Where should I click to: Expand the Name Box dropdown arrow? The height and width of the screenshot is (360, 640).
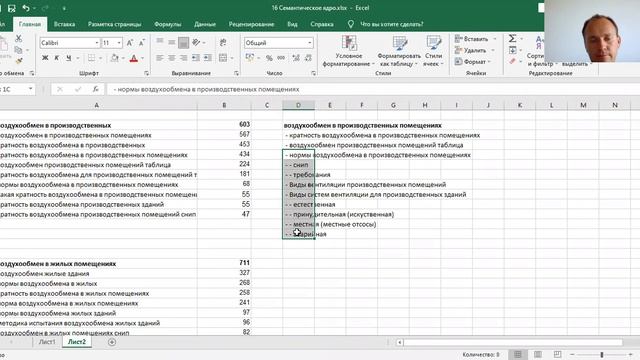point(30,89)
